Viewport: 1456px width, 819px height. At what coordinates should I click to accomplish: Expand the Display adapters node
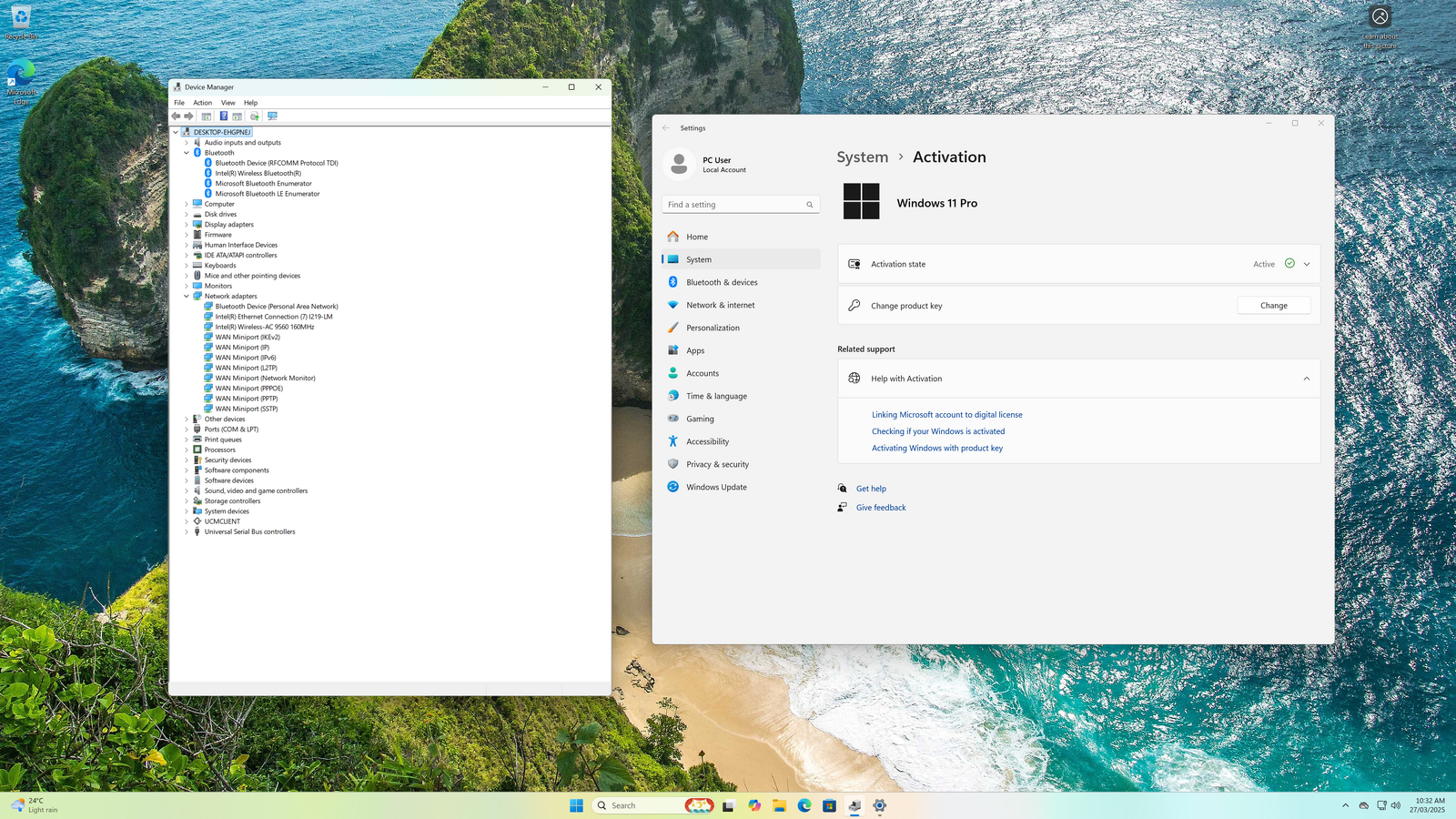coord(187,225)
